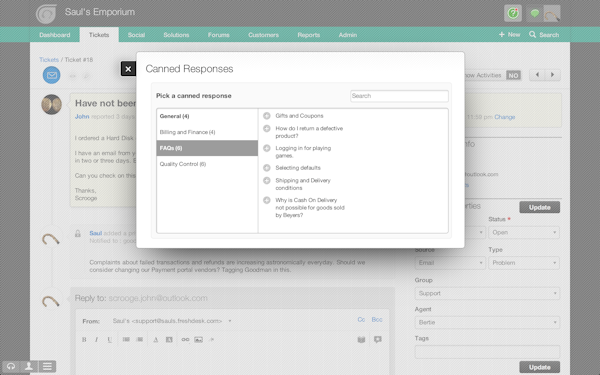Open the solutions book icon in editor
The image size is (600, 375).
pyautogui.click(x=361, y=339)
